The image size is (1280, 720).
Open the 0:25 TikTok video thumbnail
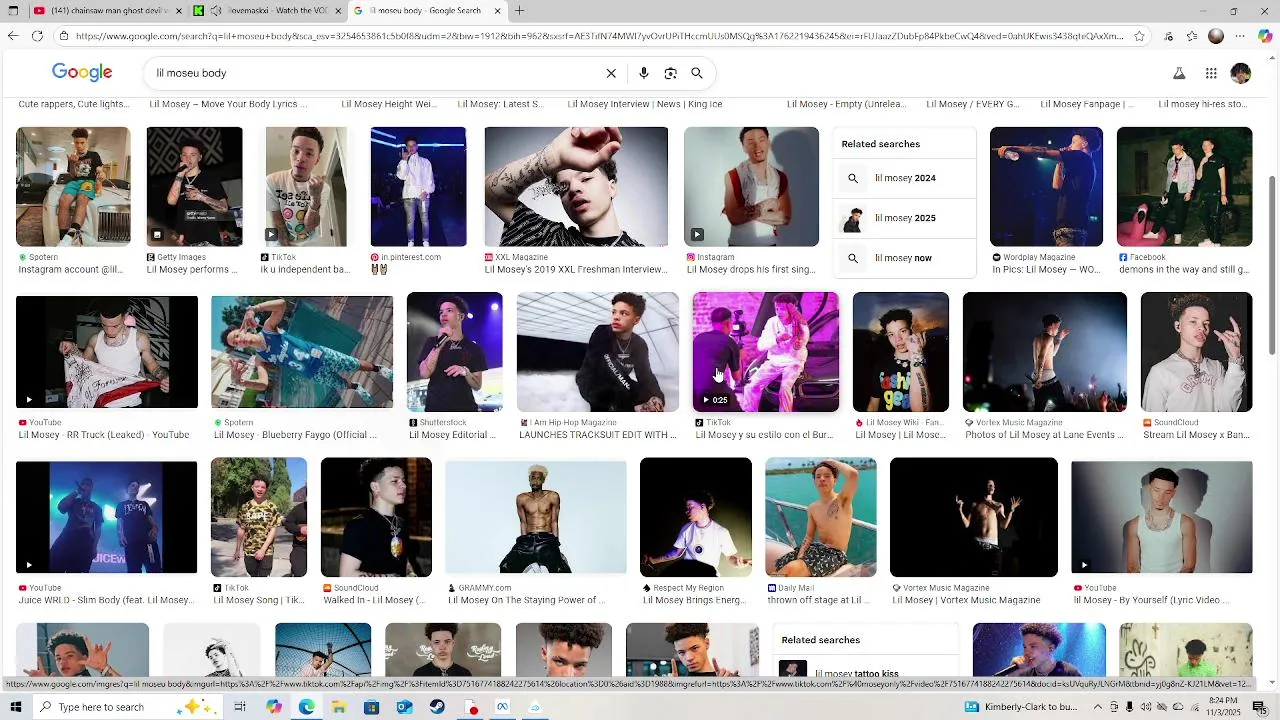[x=766, y=352]
